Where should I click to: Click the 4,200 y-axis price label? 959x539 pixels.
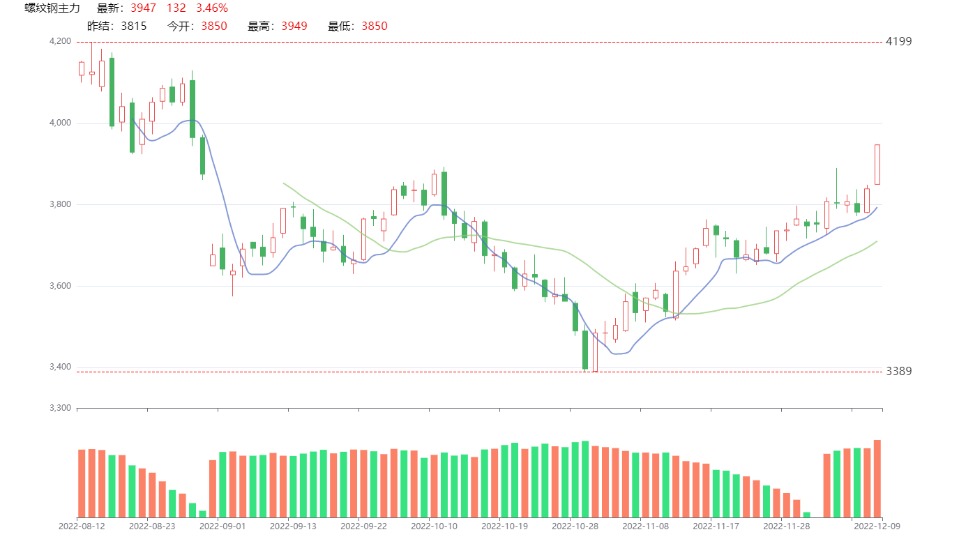[59, 42]
